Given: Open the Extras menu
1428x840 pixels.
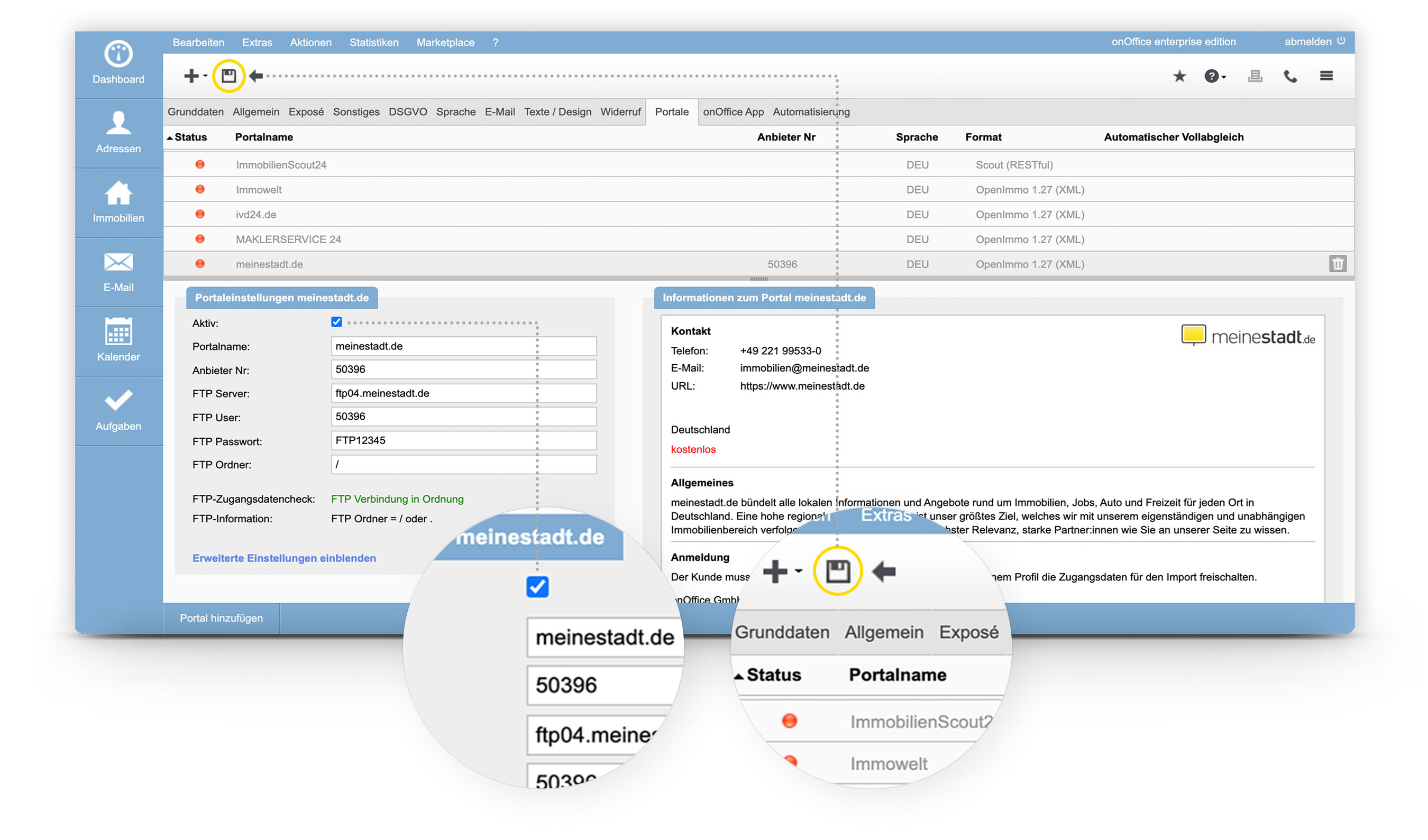Looking at the screenshot, I should pos(257,42).
